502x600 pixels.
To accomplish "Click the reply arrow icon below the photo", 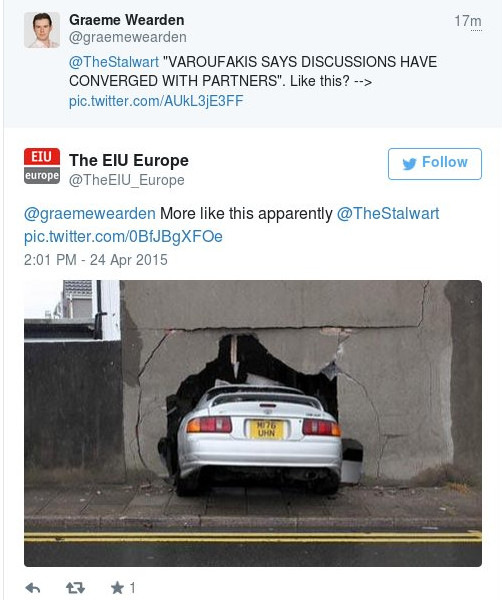I will pyautogui.click(x=33, y=588).
